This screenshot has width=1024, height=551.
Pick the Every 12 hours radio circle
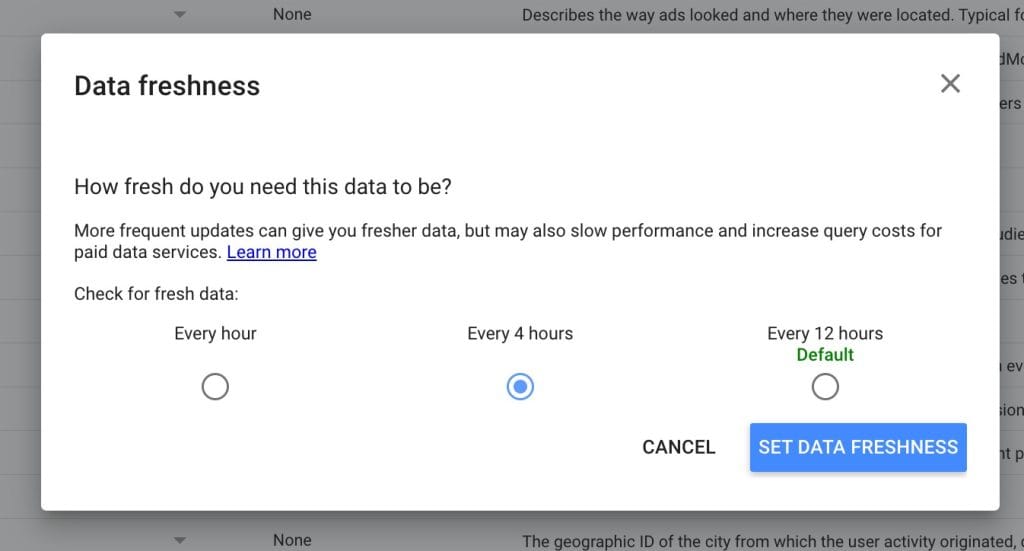coord(825,386)
